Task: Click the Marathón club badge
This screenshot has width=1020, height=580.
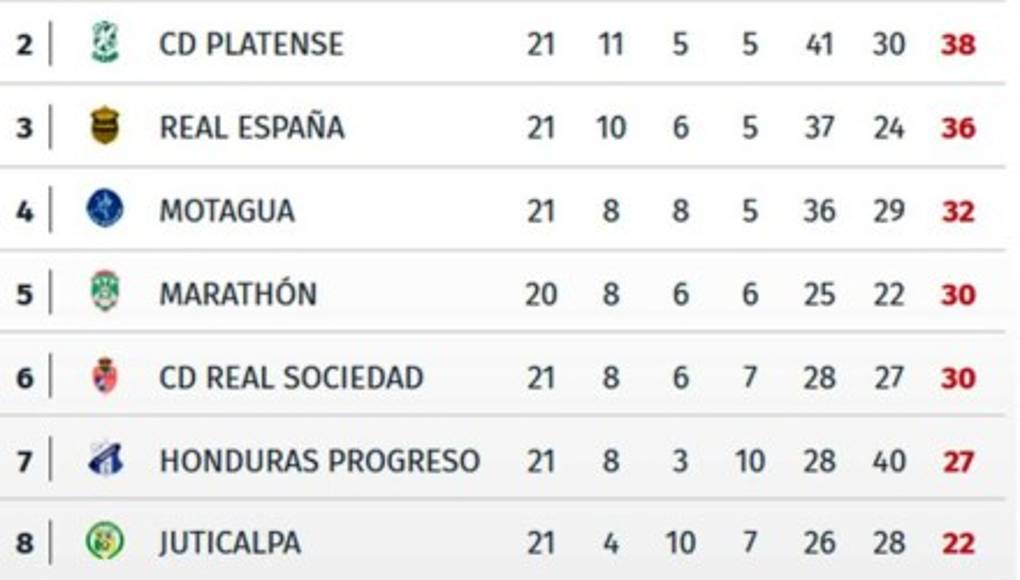Action: point(104,292)
